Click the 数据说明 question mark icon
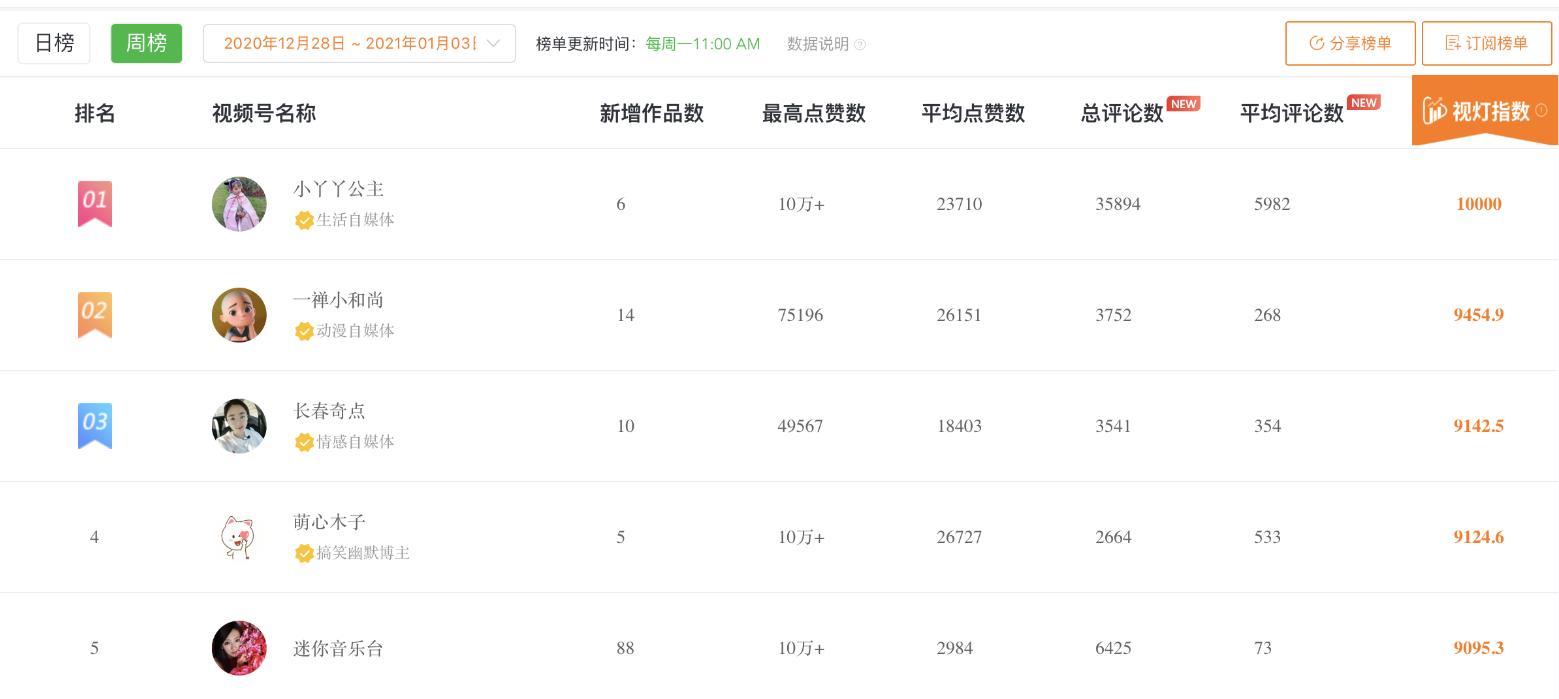Screen dimensions: 1559x699 (x=860, y=44)
